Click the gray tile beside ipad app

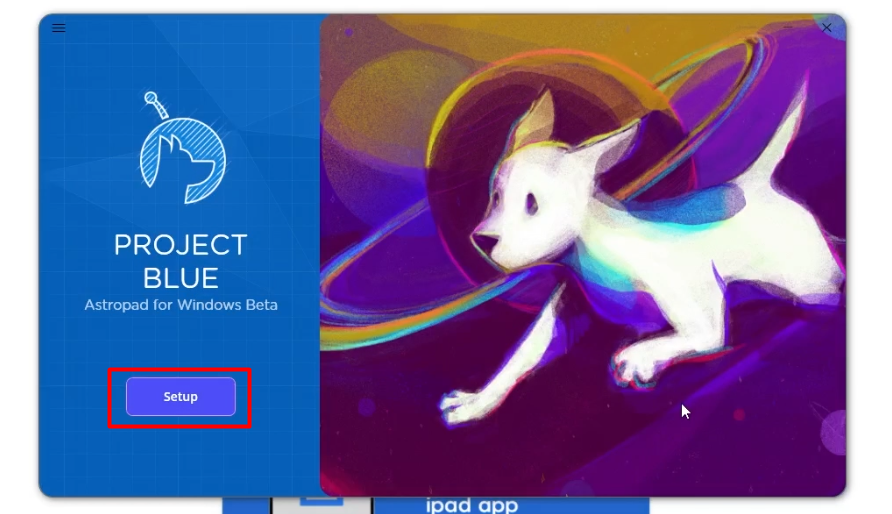[x=322, y=505]
